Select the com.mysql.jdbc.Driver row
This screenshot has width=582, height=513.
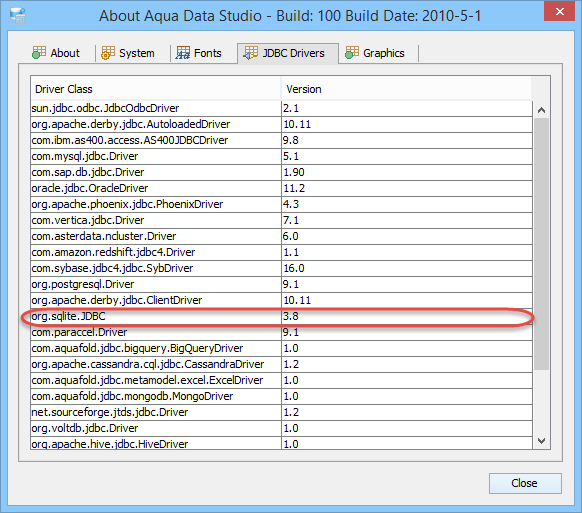281,156
